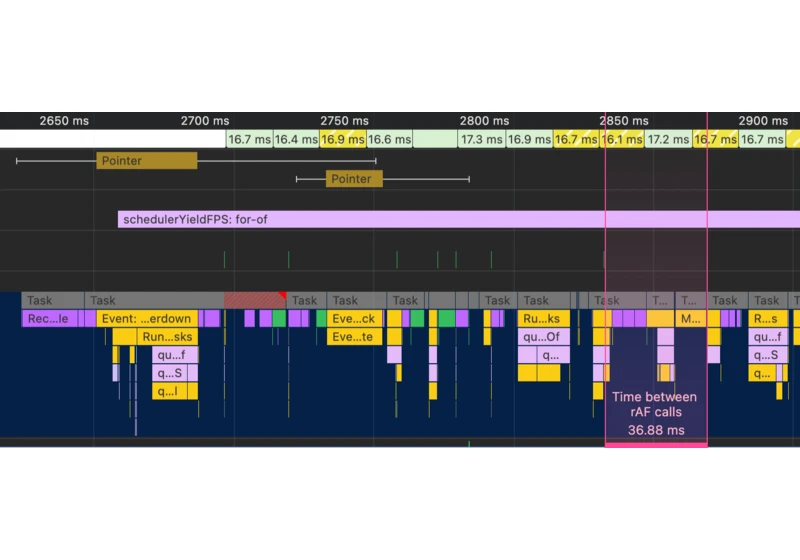Screen dimensions: 800x560
Task: Select the Event: ...erdown block
Action: pos(147,319)
